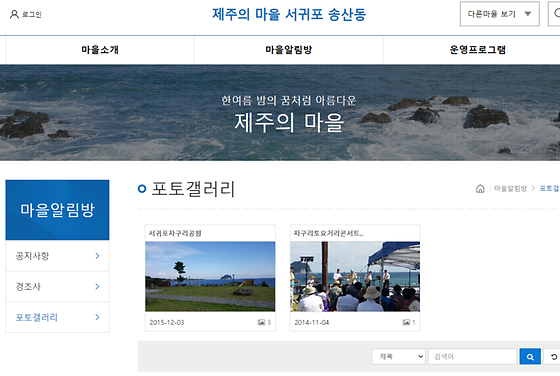
Task: Open the 서귀포자구리공원 park photo thumbnail
Action: click(210, 276)
